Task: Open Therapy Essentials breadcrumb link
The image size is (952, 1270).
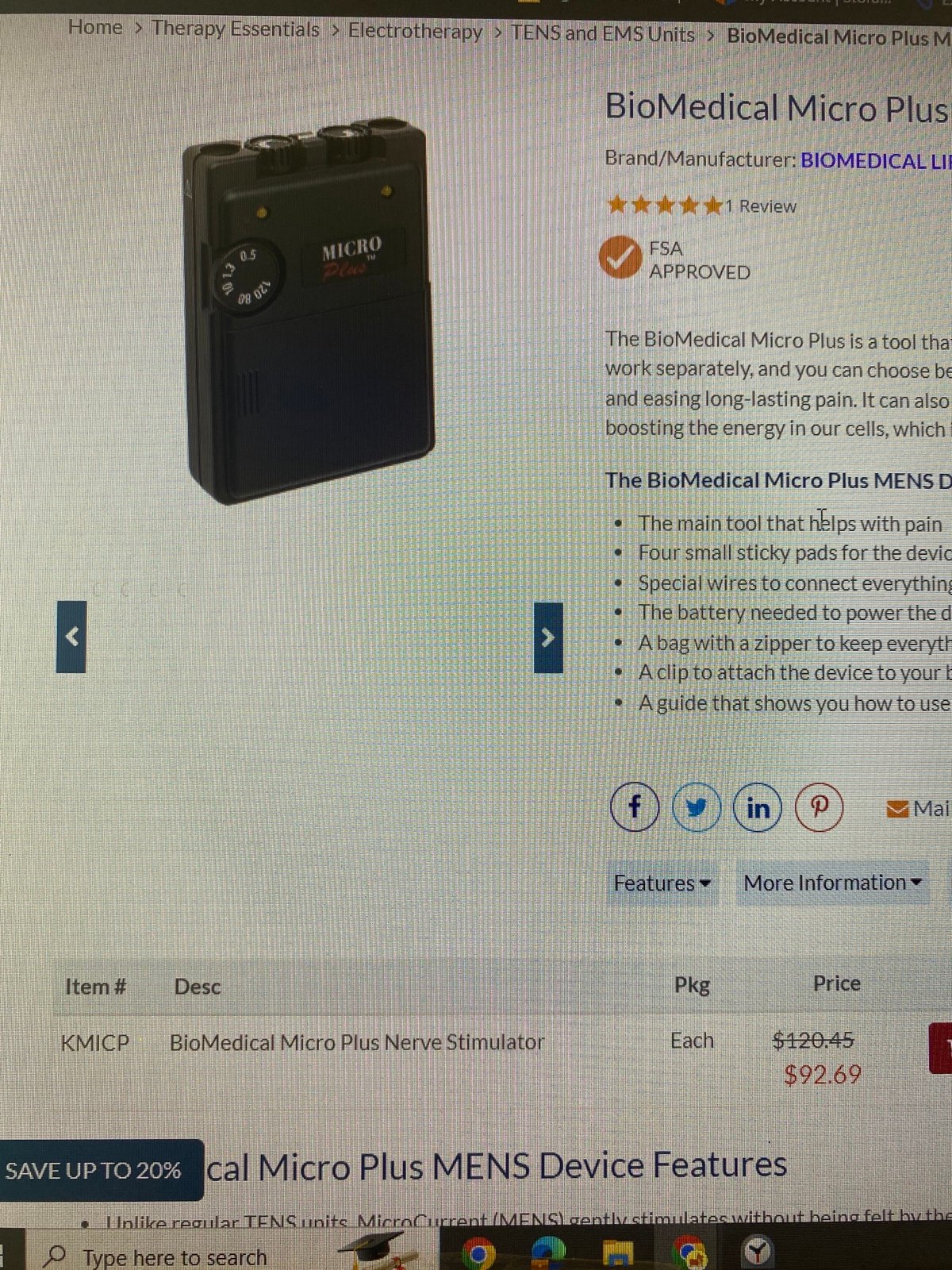Action: point(236,29)
